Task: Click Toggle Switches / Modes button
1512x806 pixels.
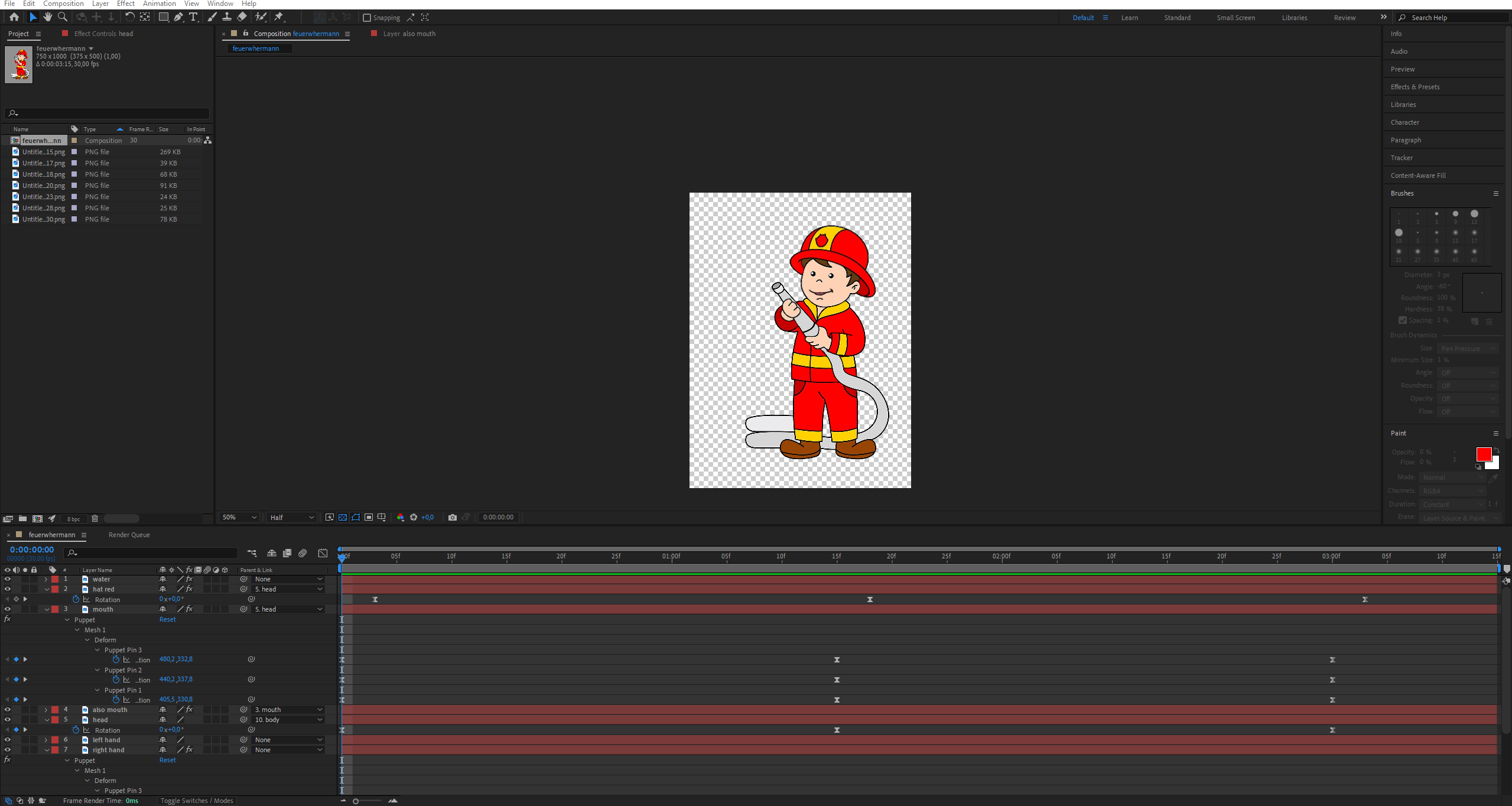Action: [197, 800]
